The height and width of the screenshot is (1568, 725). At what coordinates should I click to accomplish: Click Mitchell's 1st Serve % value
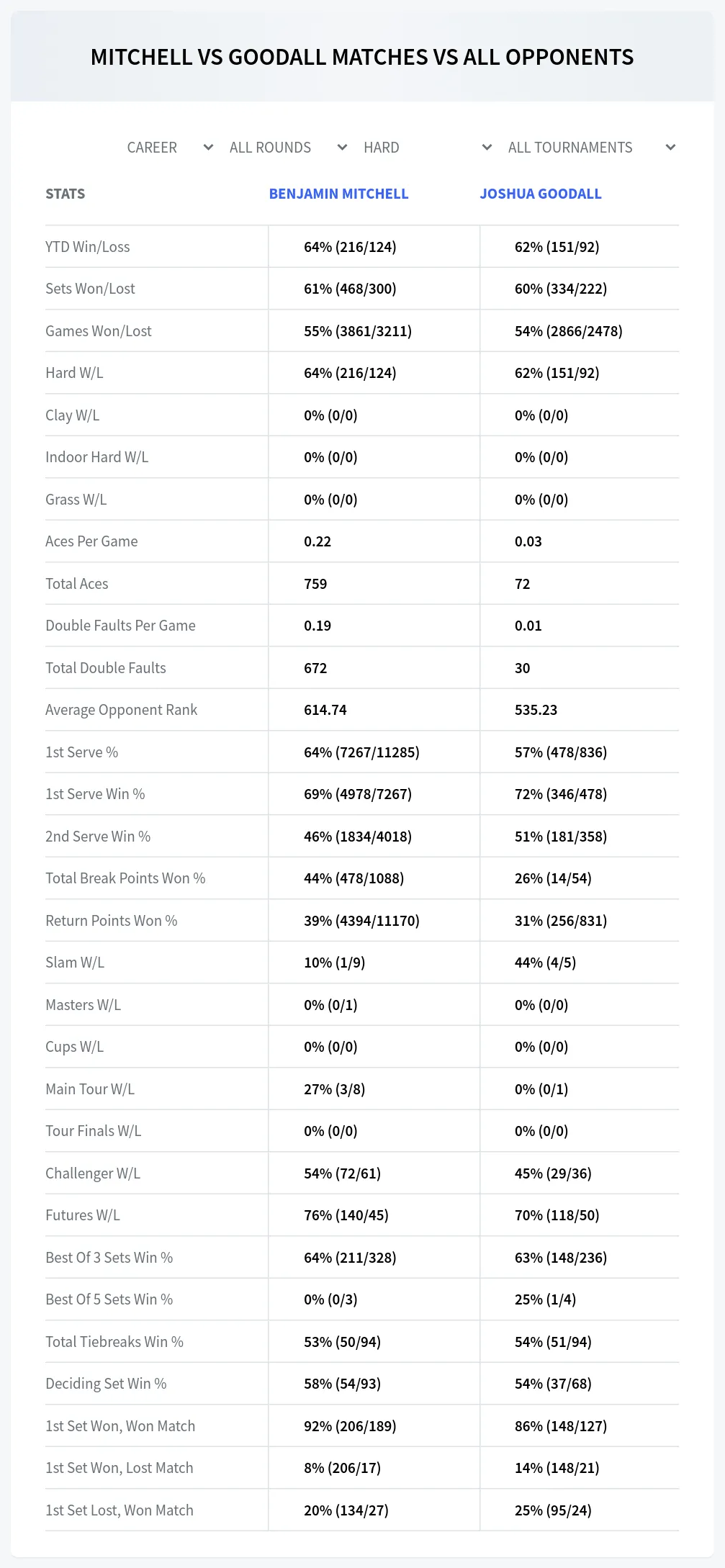pyautogui.click(x=361, y=752)
